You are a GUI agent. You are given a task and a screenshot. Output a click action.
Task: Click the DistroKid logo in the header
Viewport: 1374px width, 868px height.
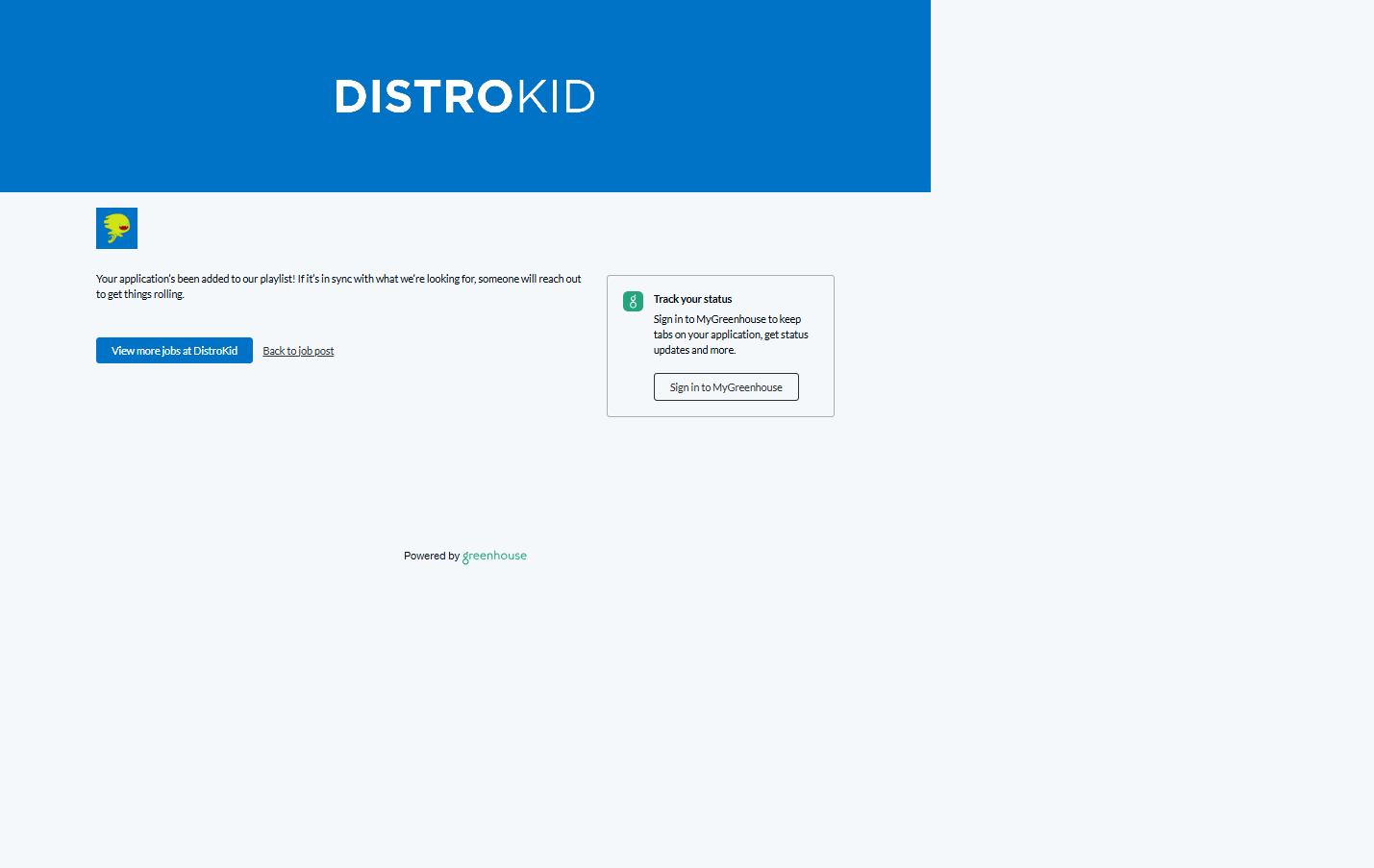coord(464,96)
